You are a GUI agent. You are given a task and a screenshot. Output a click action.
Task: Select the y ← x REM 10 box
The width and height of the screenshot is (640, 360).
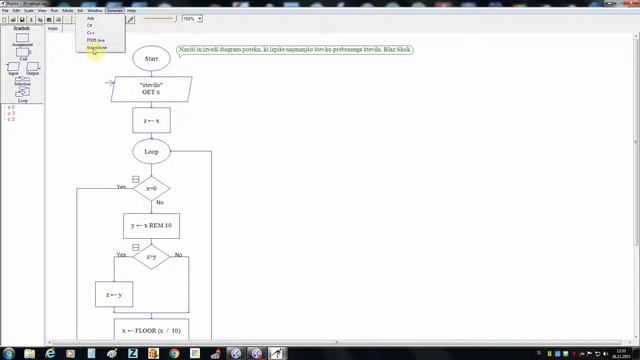(x=151, y=225)
